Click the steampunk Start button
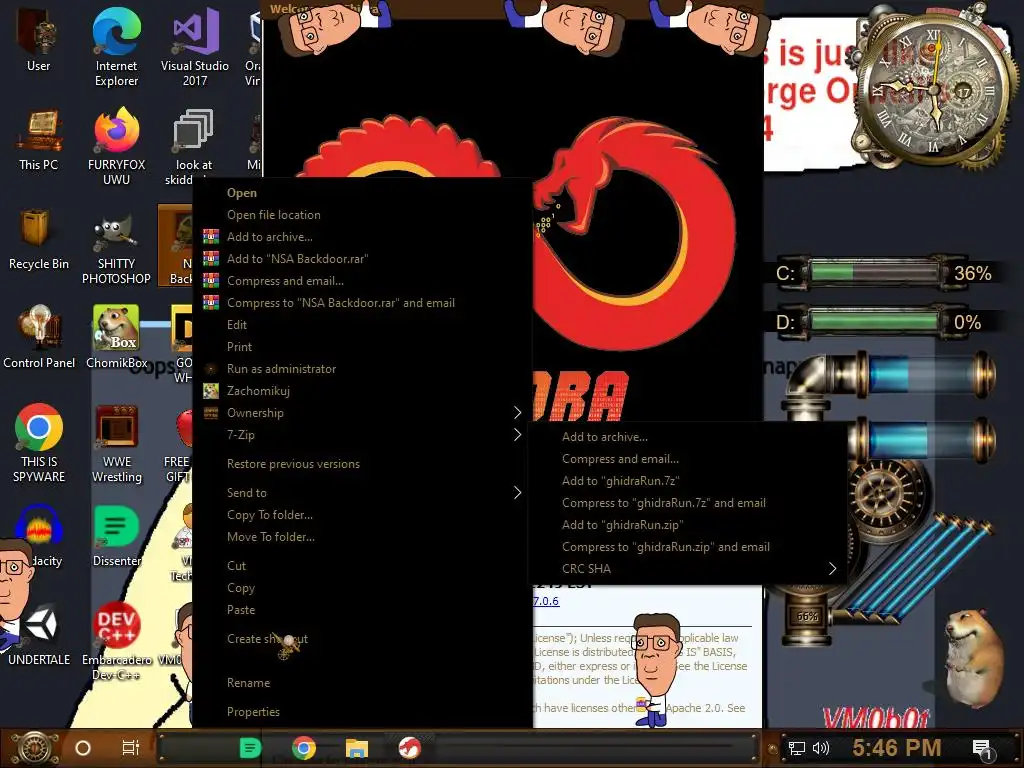 [35, 748]
